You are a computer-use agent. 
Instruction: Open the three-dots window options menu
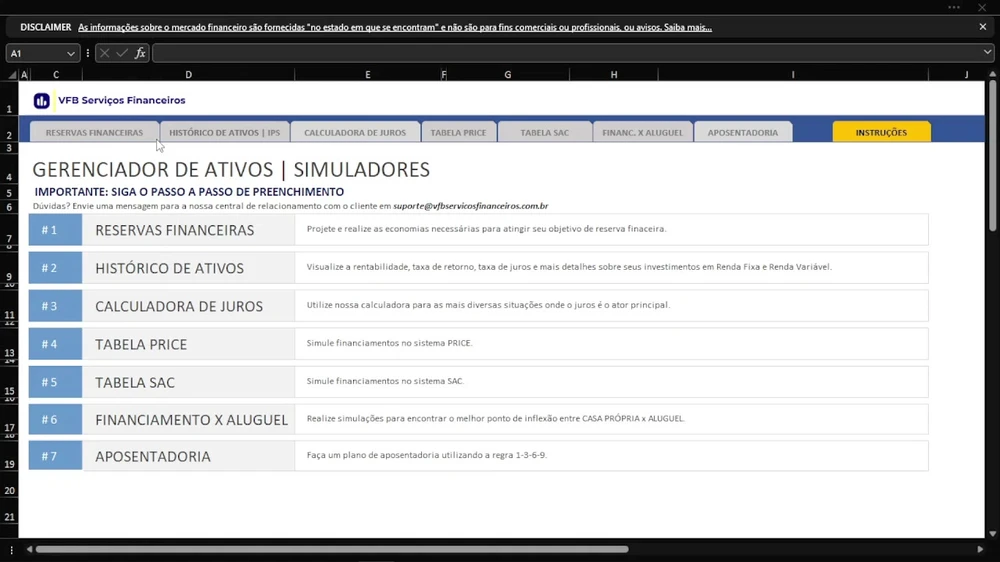point(954,7)
